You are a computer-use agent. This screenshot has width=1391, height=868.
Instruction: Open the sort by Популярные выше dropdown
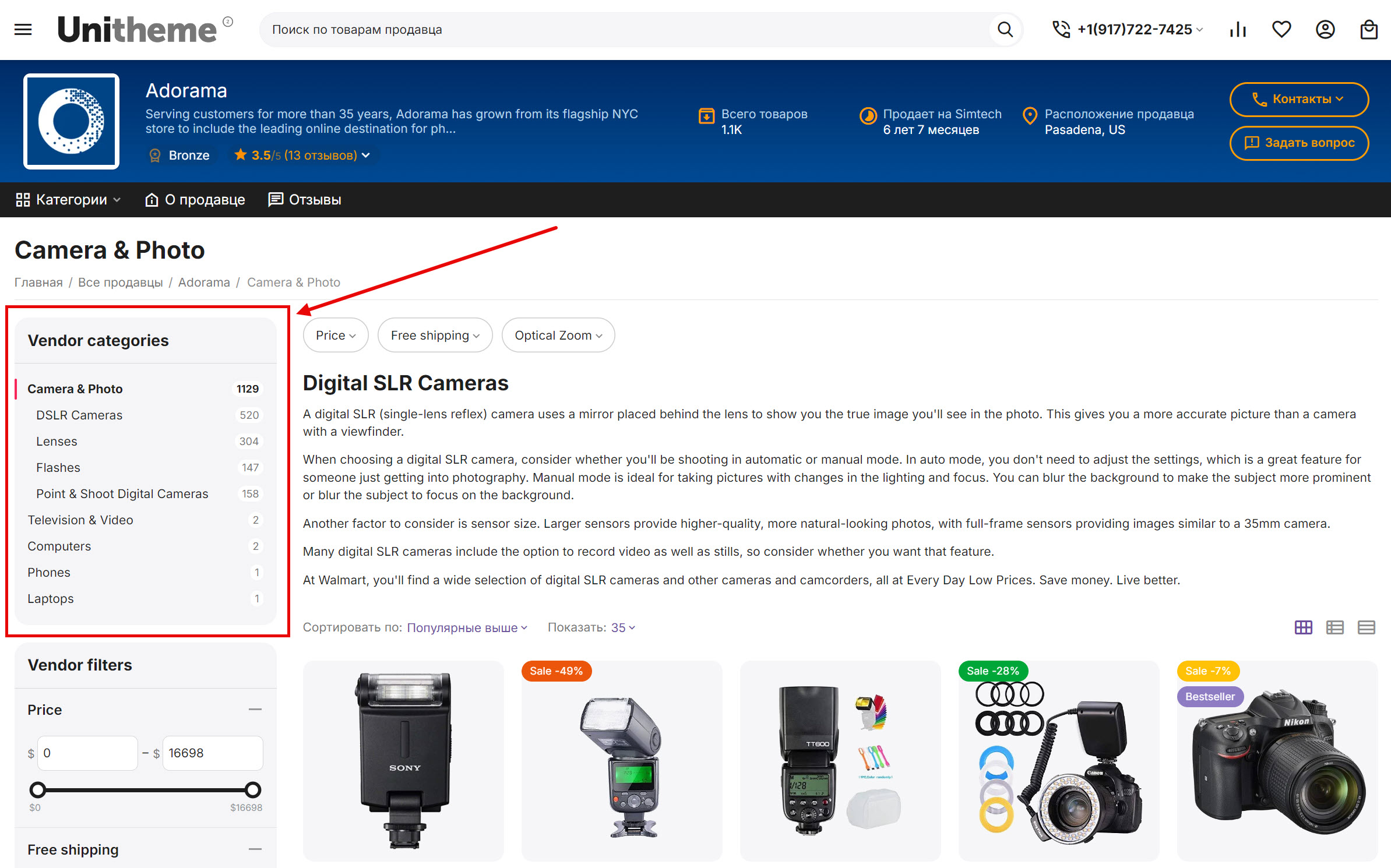467,627
